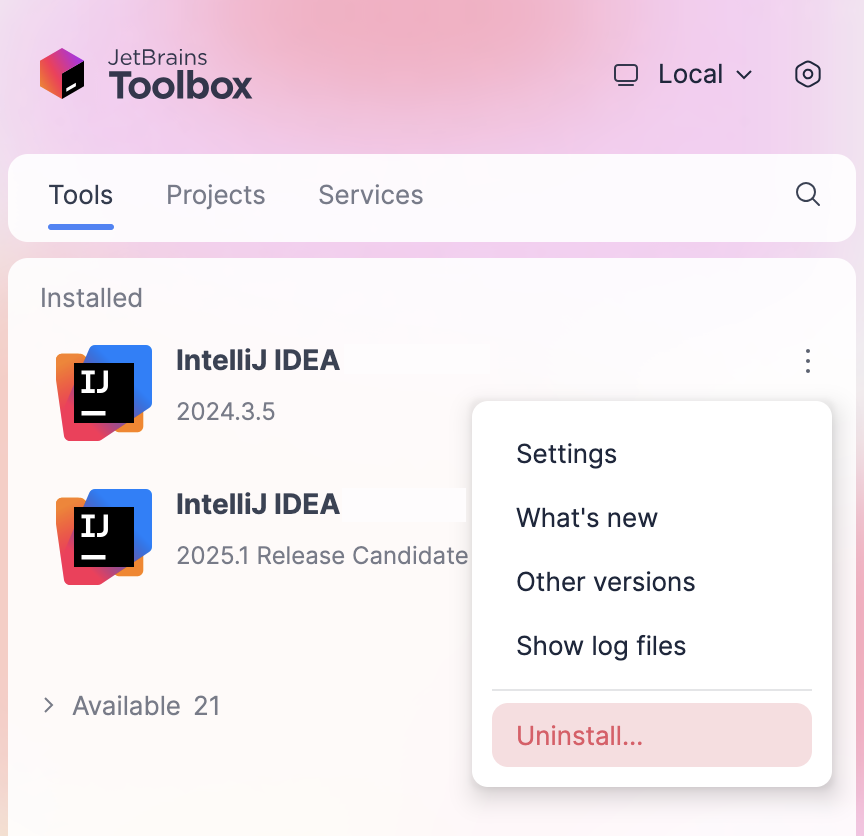
Task: Switch to the Projects tab
Action: point(215,195)
